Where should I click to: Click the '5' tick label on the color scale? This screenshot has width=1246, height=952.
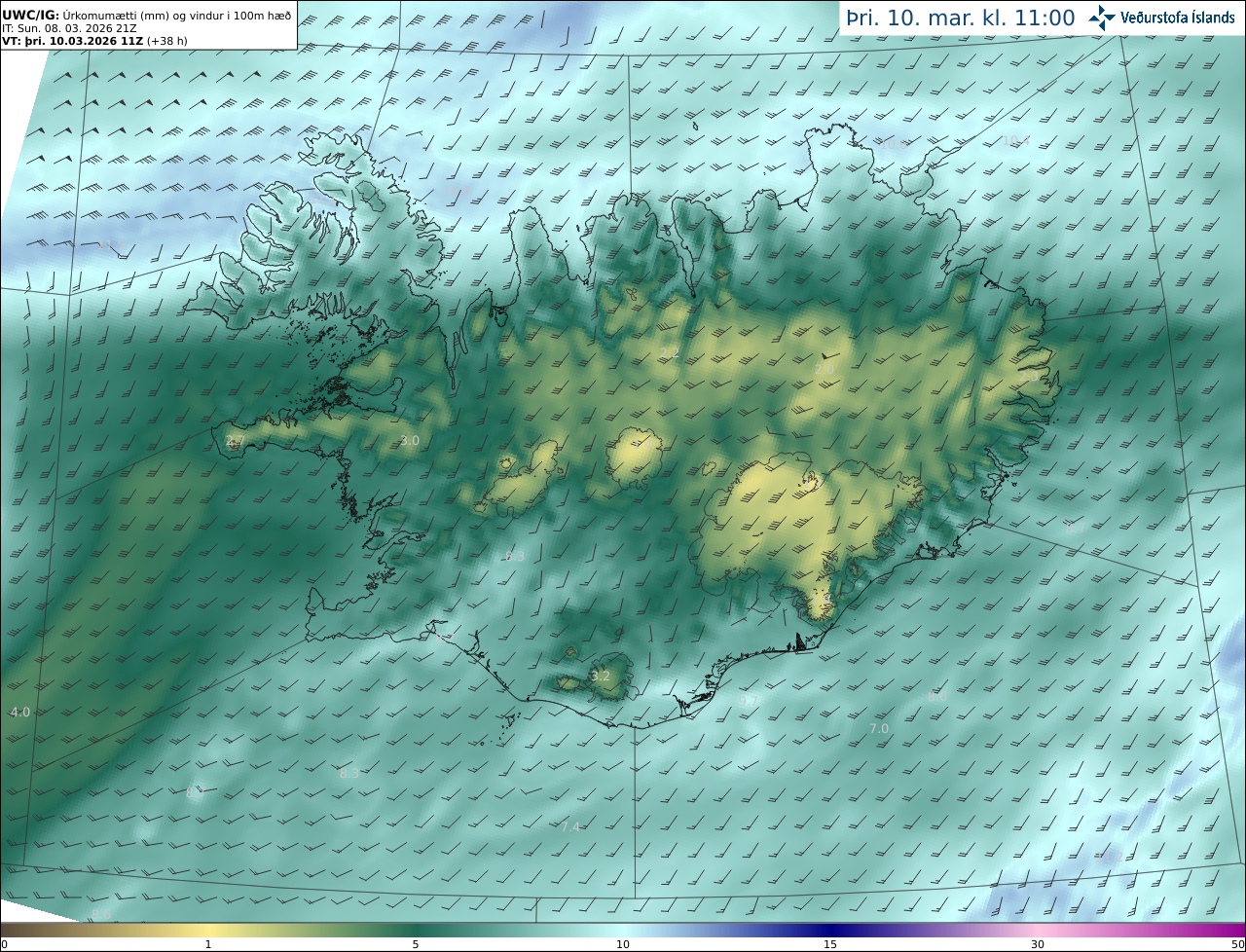point(416,945)
